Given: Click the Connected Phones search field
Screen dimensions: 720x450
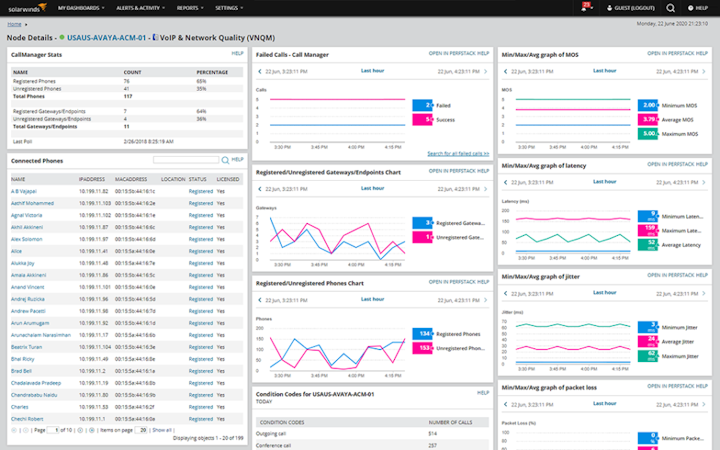Looking at the screenshot, I should (186, 160).
